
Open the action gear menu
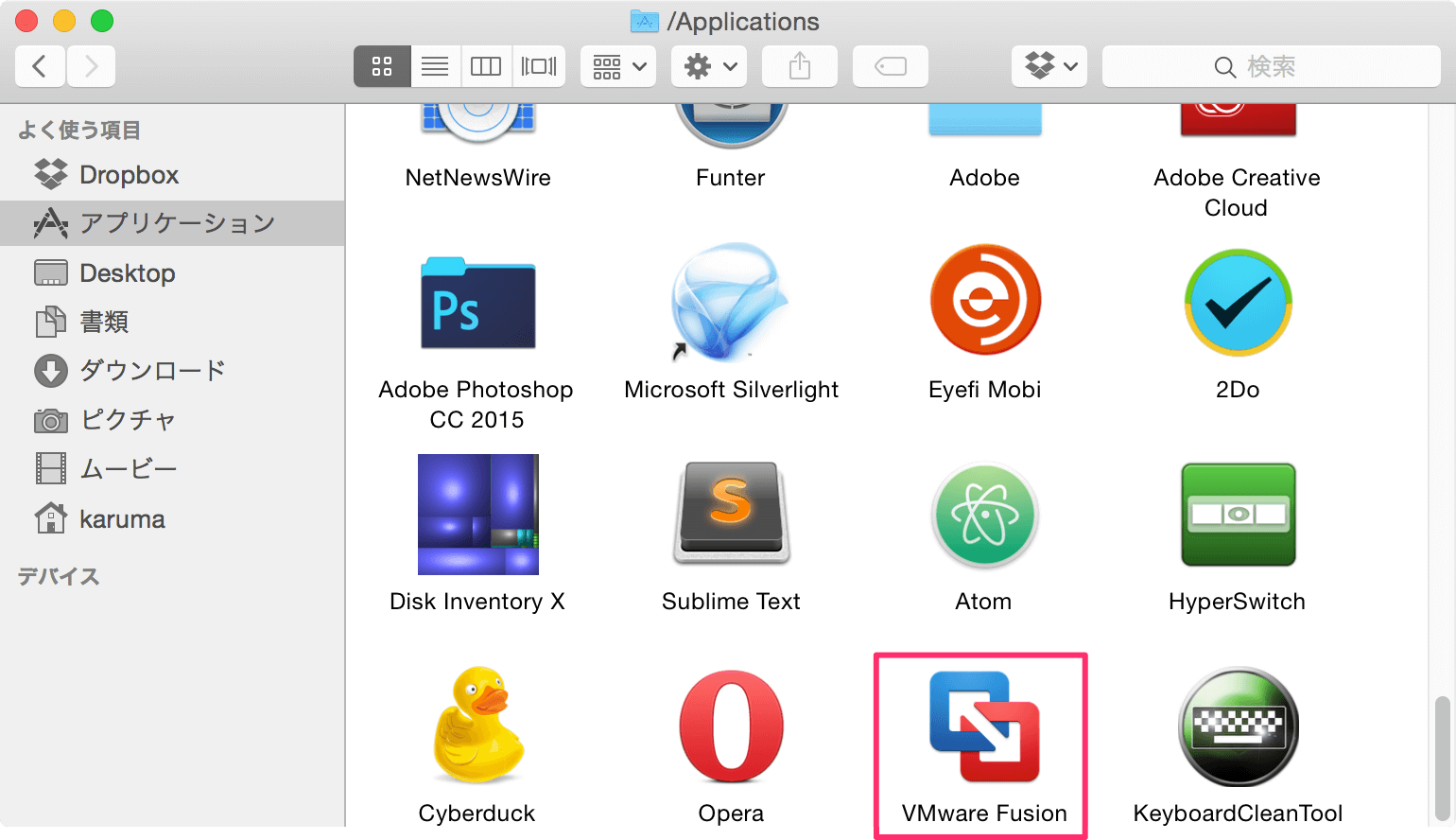pyautogui.click(x=708, y=66)
